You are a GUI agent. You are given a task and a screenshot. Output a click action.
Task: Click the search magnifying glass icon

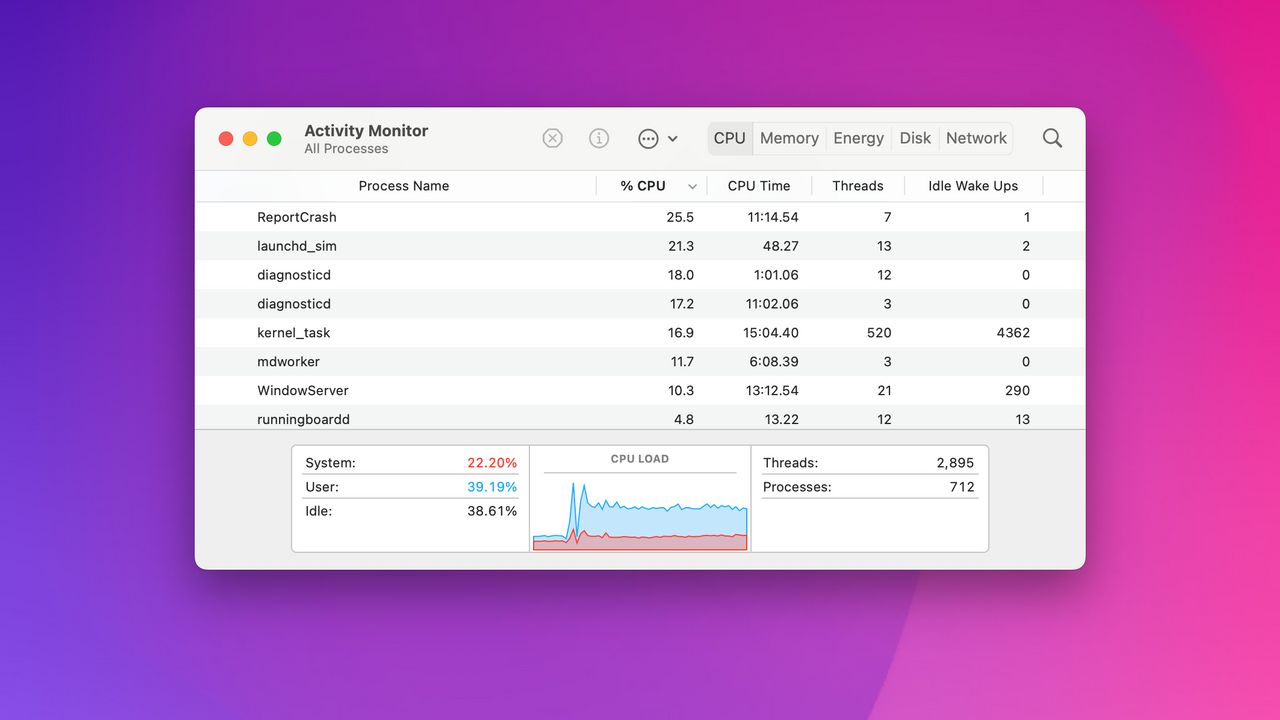point(1052,138)
